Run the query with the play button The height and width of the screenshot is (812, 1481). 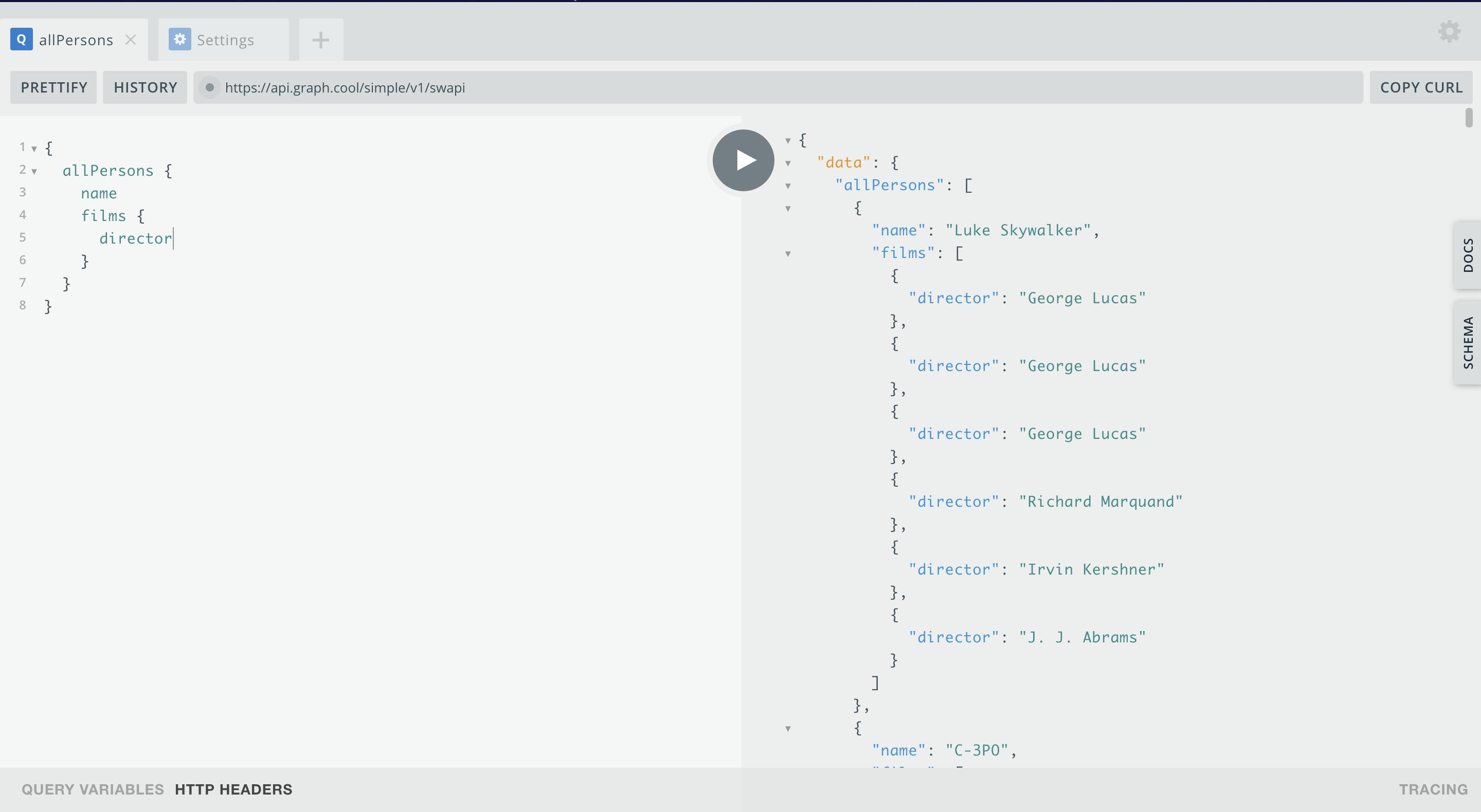(743, 160)
